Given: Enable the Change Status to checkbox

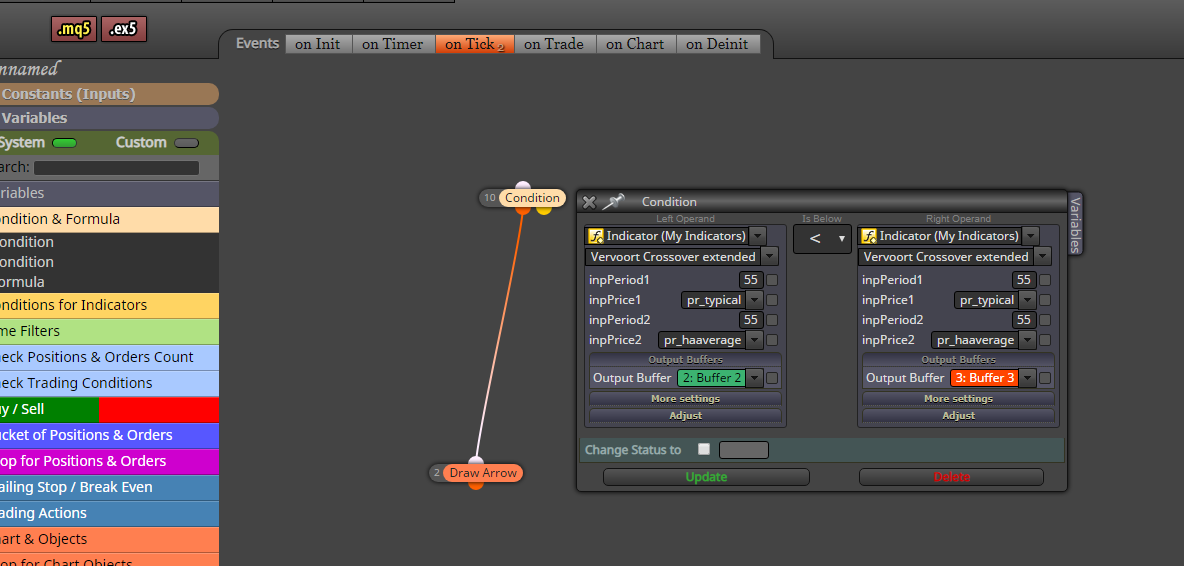Looking at the screenshot, I should (705, 449).
